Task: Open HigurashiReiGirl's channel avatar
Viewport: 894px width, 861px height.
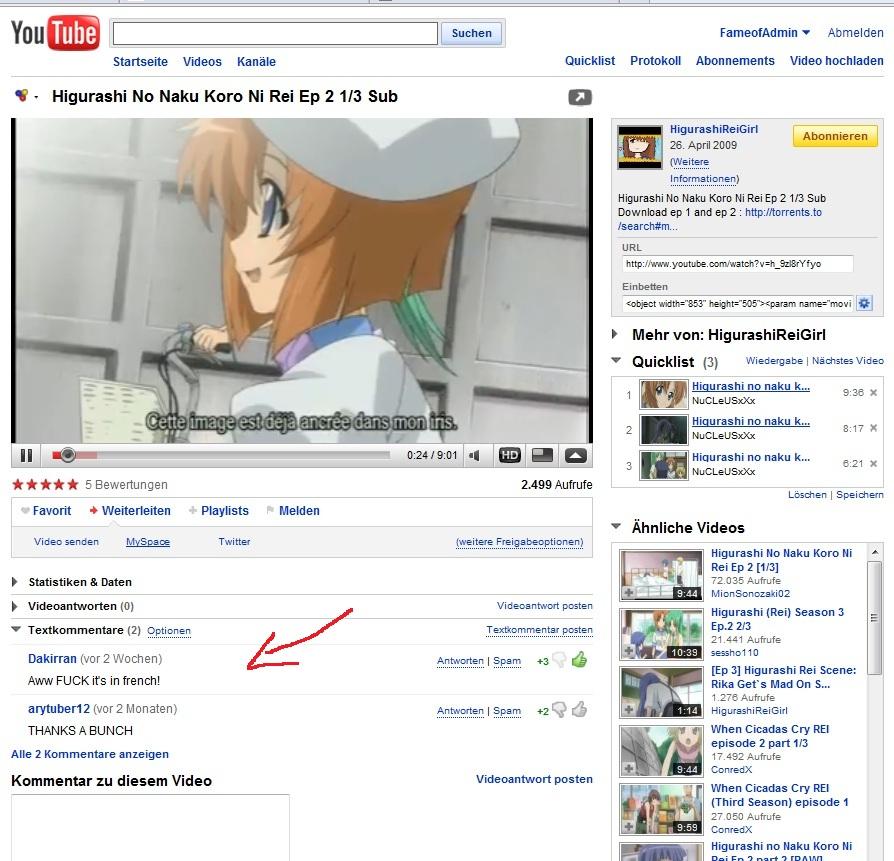Action: [x=640, y=147]
